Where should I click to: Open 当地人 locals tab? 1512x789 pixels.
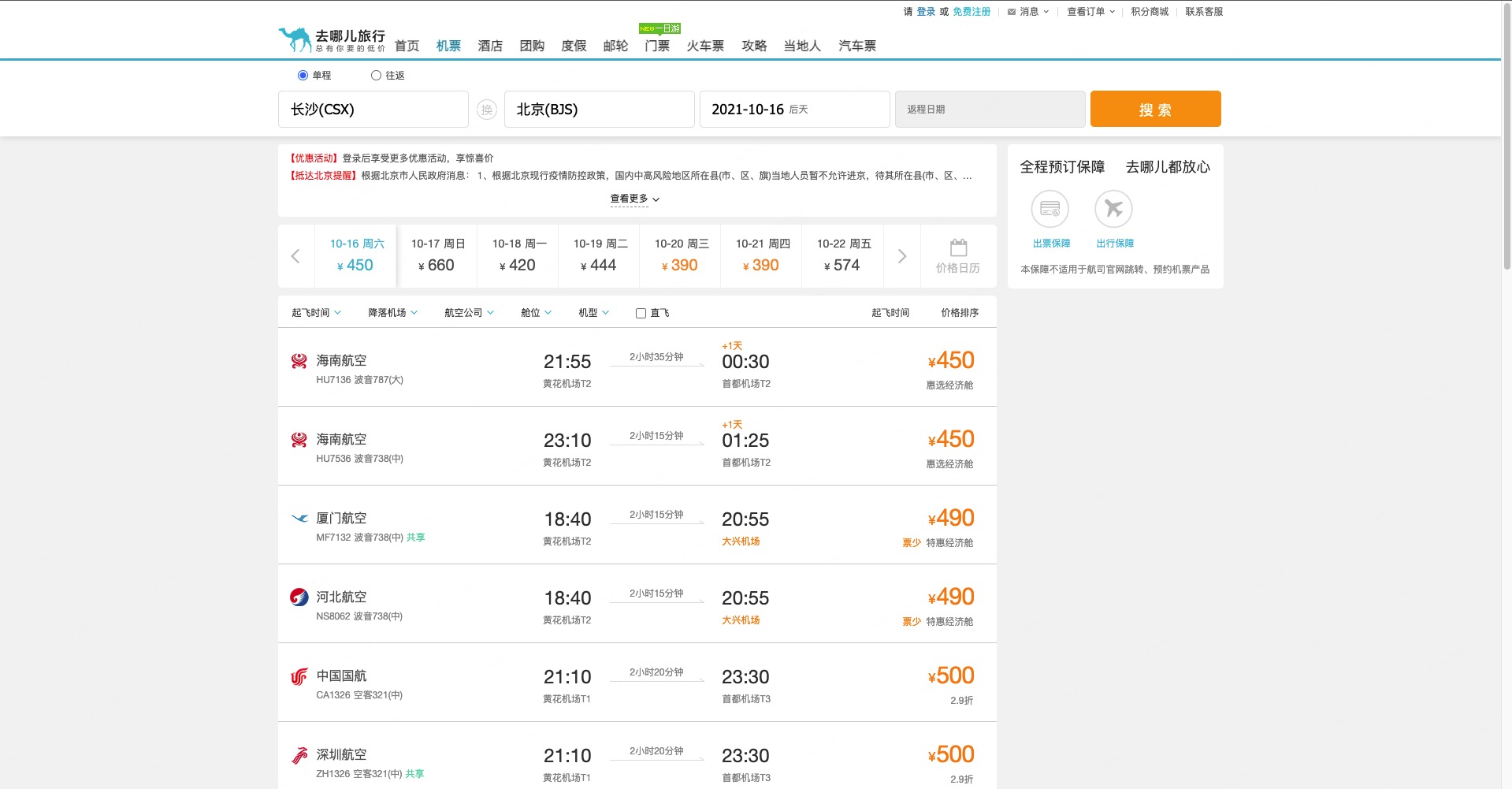[x=802, y=46]
